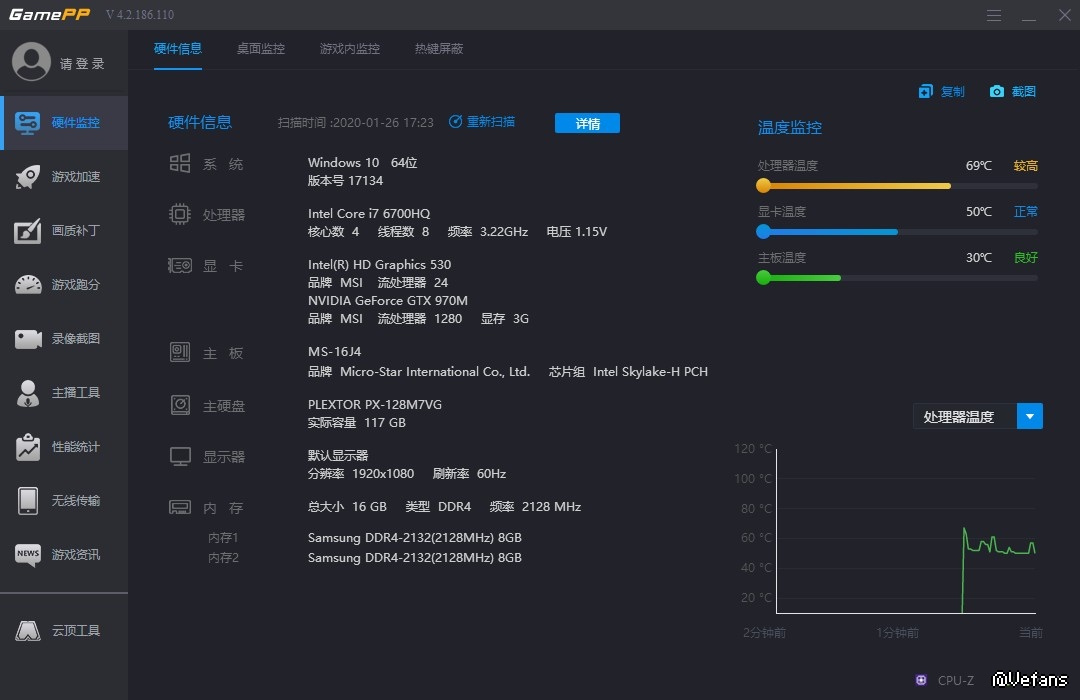Click the user avatar to log in

coord(31,62)
